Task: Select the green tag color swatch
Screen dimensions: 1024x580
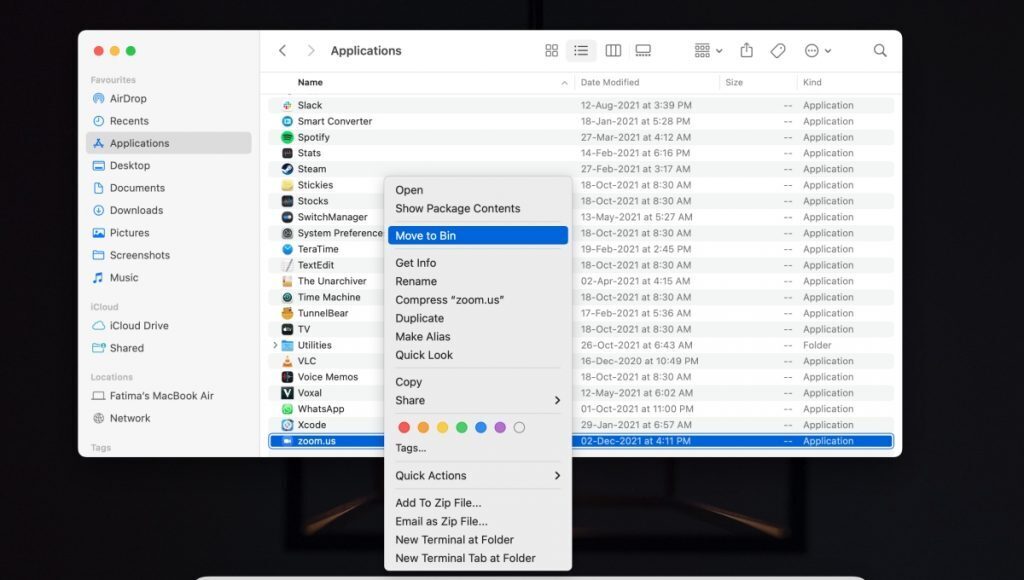Action: 461,426
